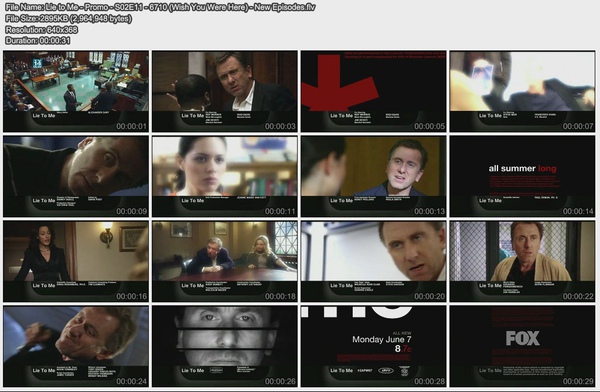Click the 00:00:14 timestamp label
The image size is (600, 392).
coord(578,211)
